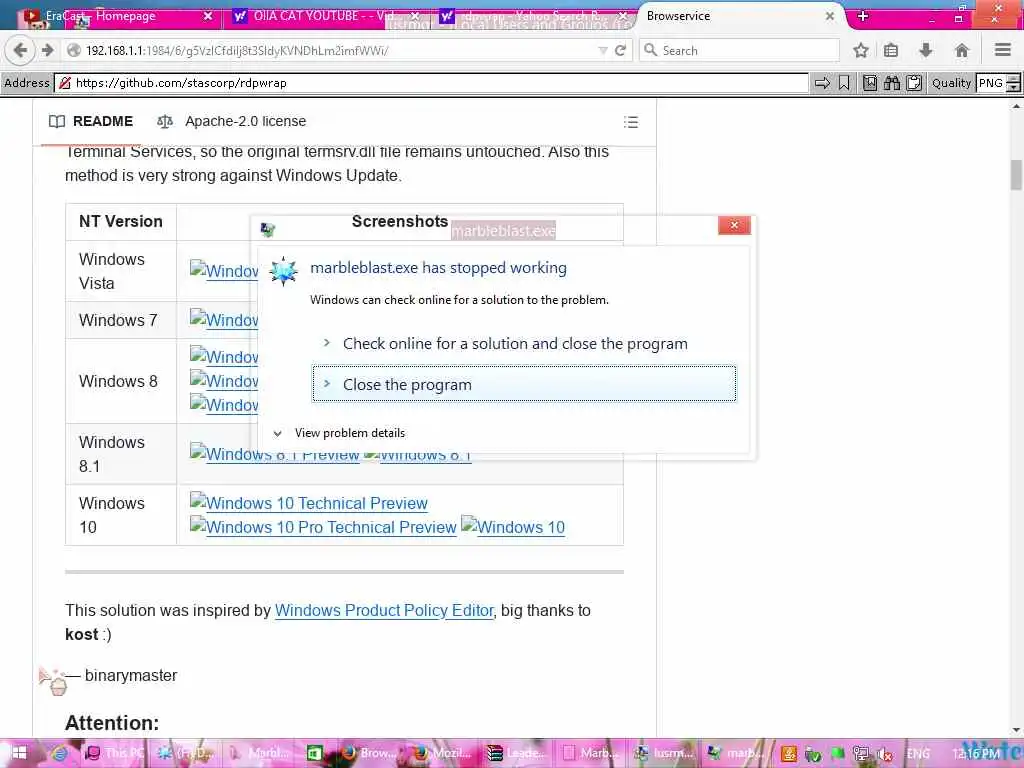
Task: Open the Windows Vista screenshot link
Action: point(224,270)
